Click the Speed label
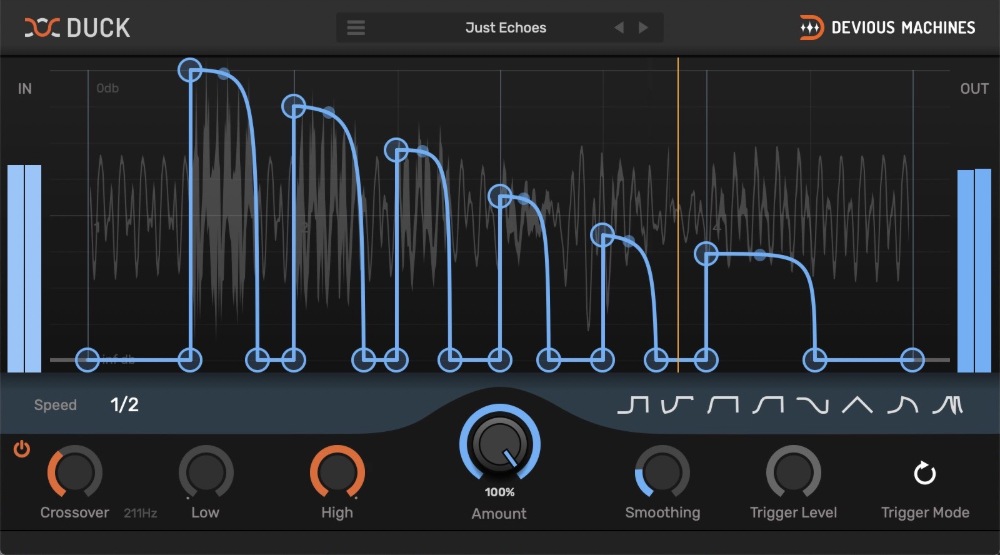 (x=55, y=405)
